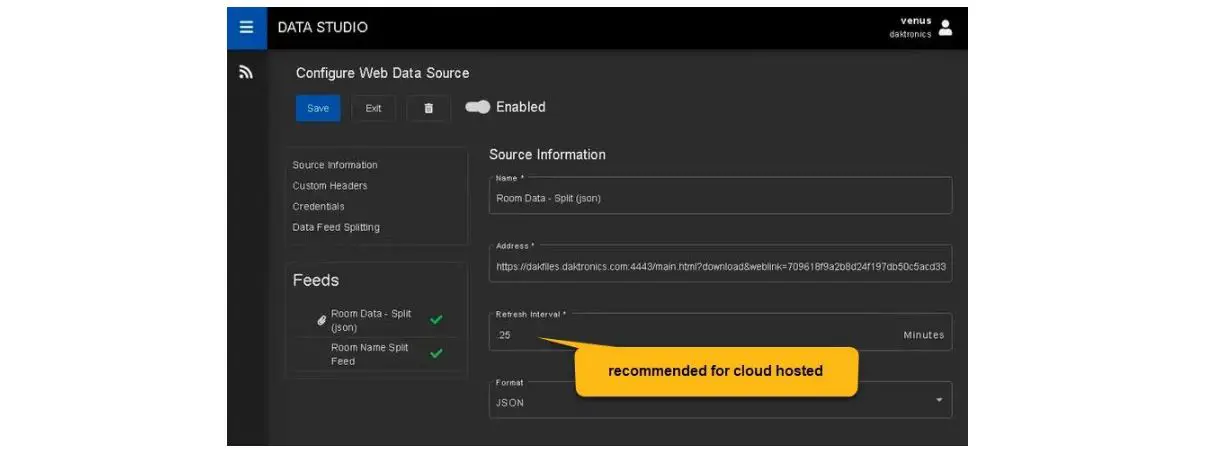This screenshot has width=1212, height=455.
Task: Click the paperclip icon beside Room Data feed
Action: point(321,321)
